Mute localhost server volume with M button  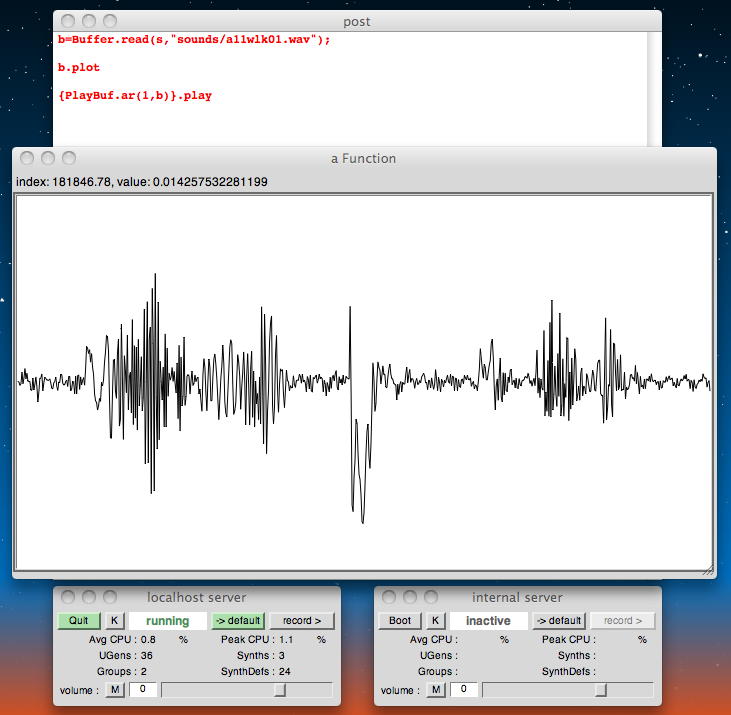pyautogui.click(x=115, y=689)
